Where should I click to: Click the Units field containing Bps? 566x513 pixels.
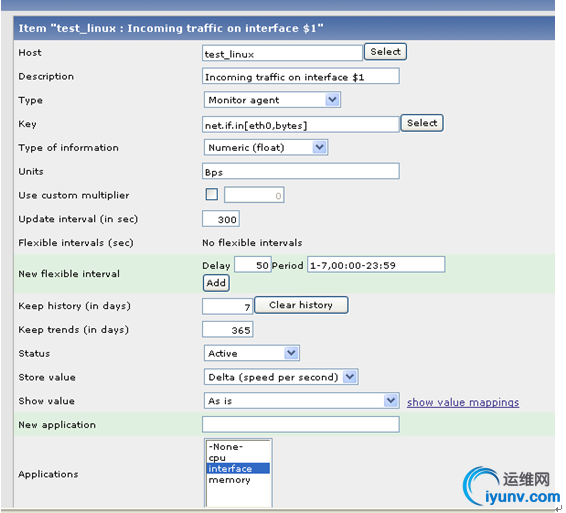[301, 171]
